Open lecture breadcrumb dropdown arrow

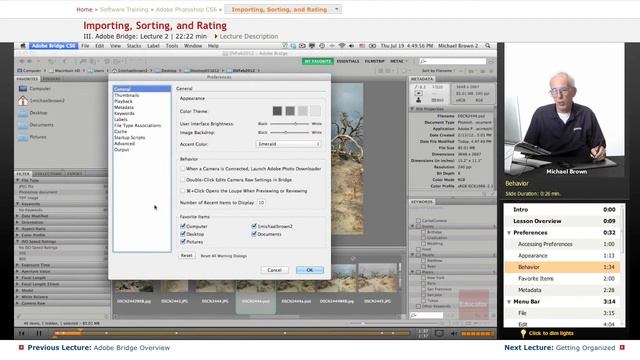337,9
